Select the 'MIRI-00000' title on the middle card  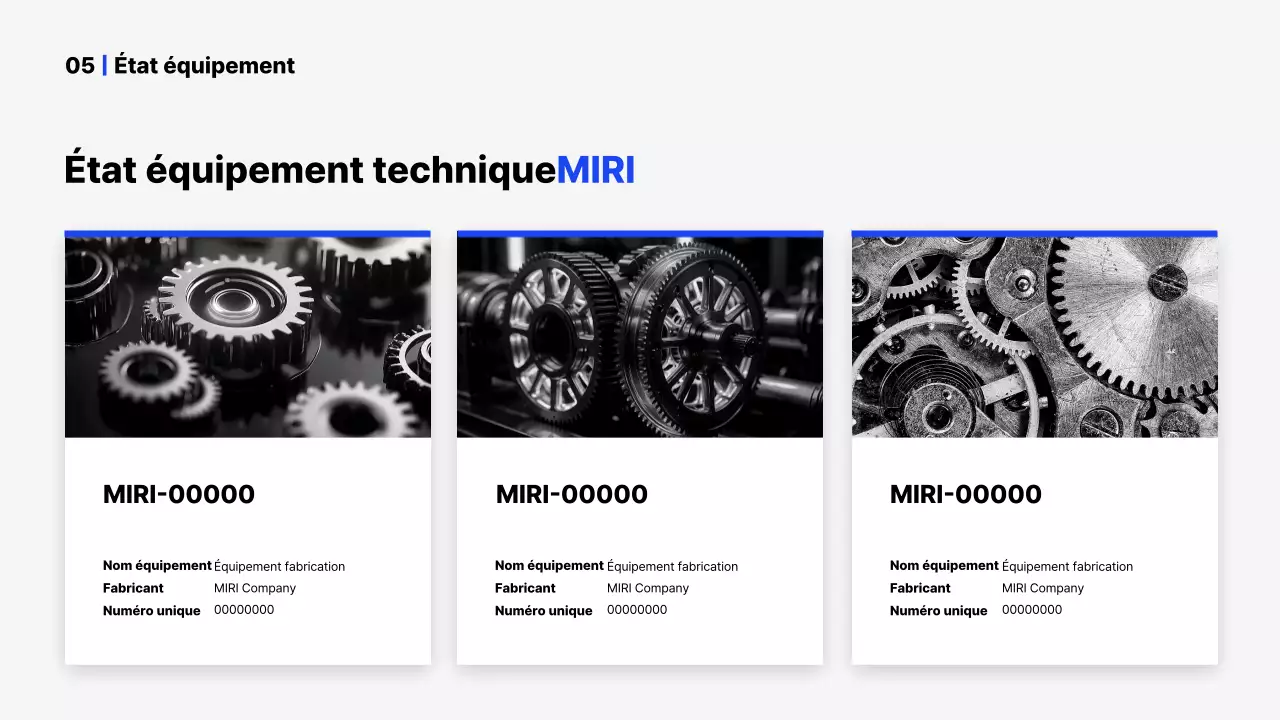coord(571,494)
